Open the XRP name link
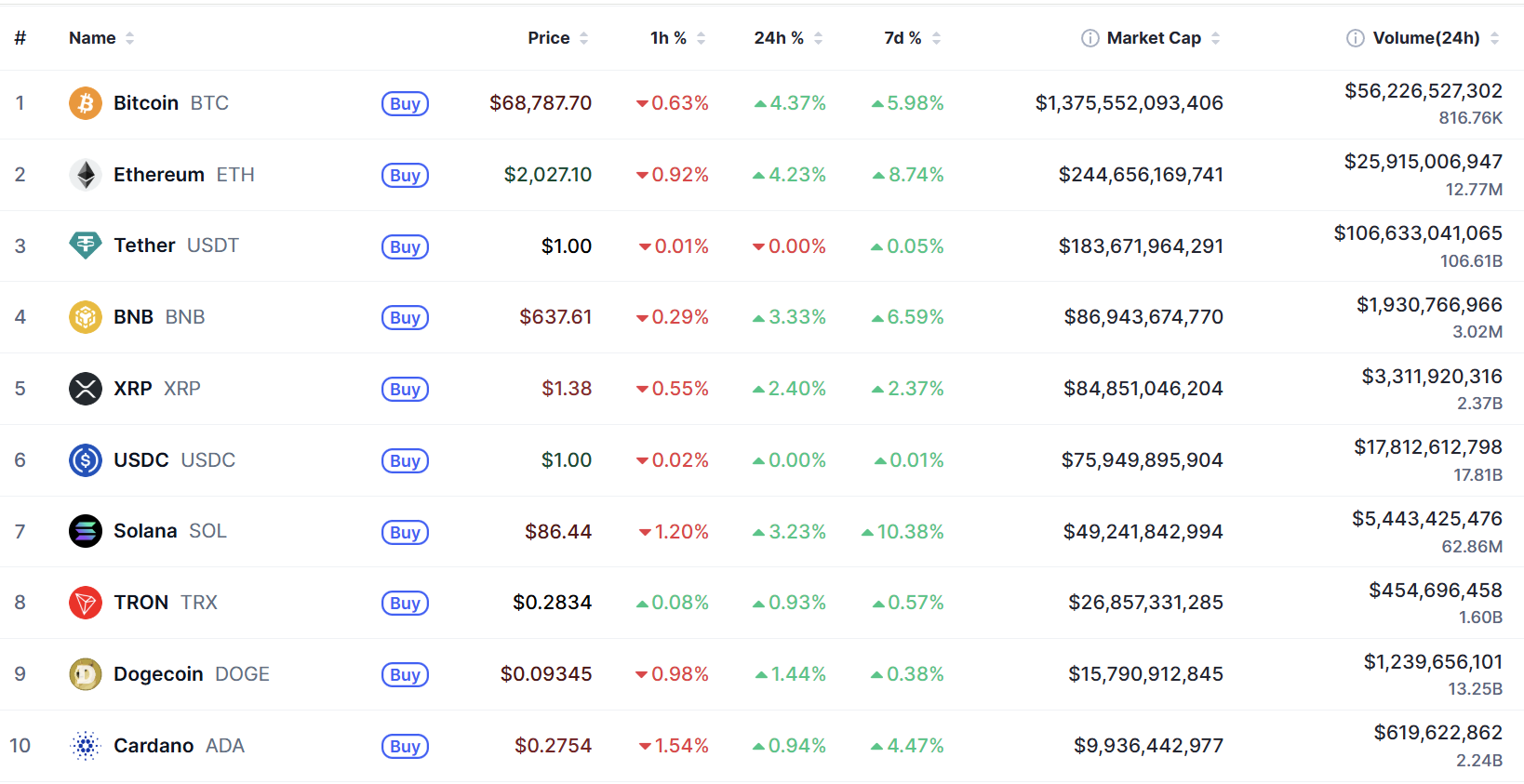This screenshot has height=784, width=1524. pyautogui.click(x=157, y=389)
